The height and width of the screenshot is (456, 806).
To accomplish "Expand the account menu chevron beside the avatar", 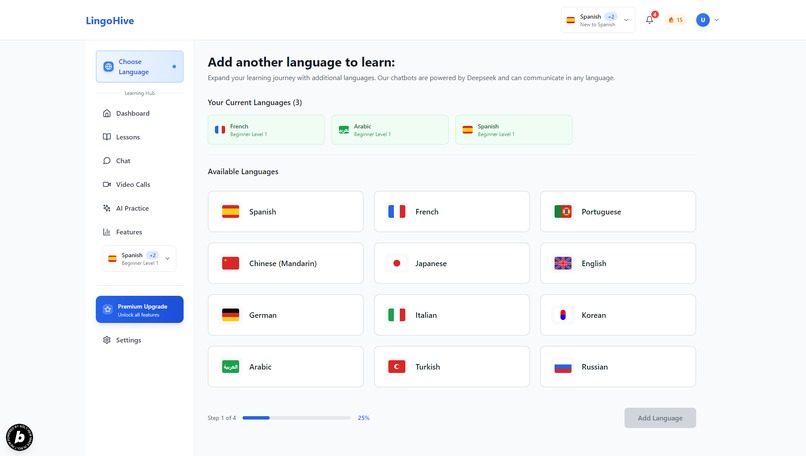I will coord(717,20).
